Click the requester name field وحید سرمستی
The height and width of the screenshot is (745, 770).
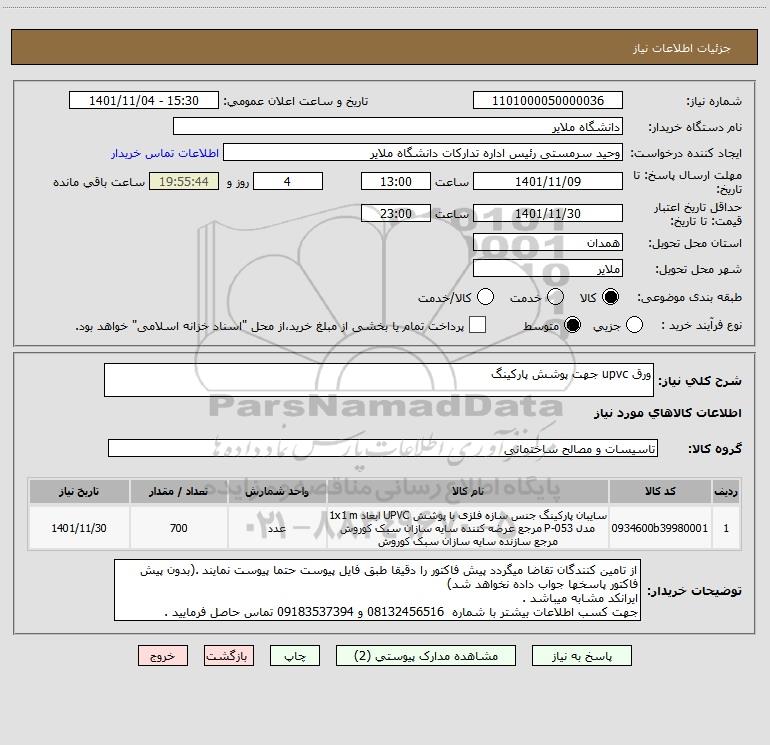tap(423, 153)
